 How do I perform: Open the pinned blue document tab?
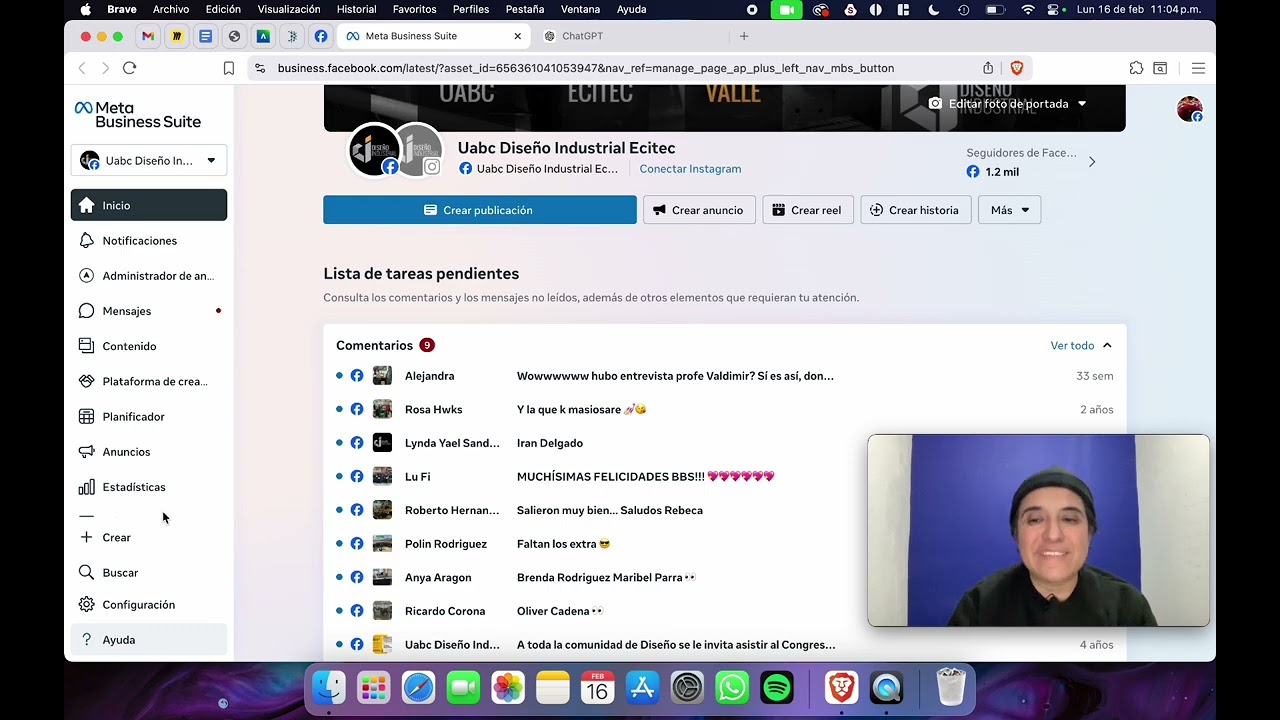tap(205, 36)
